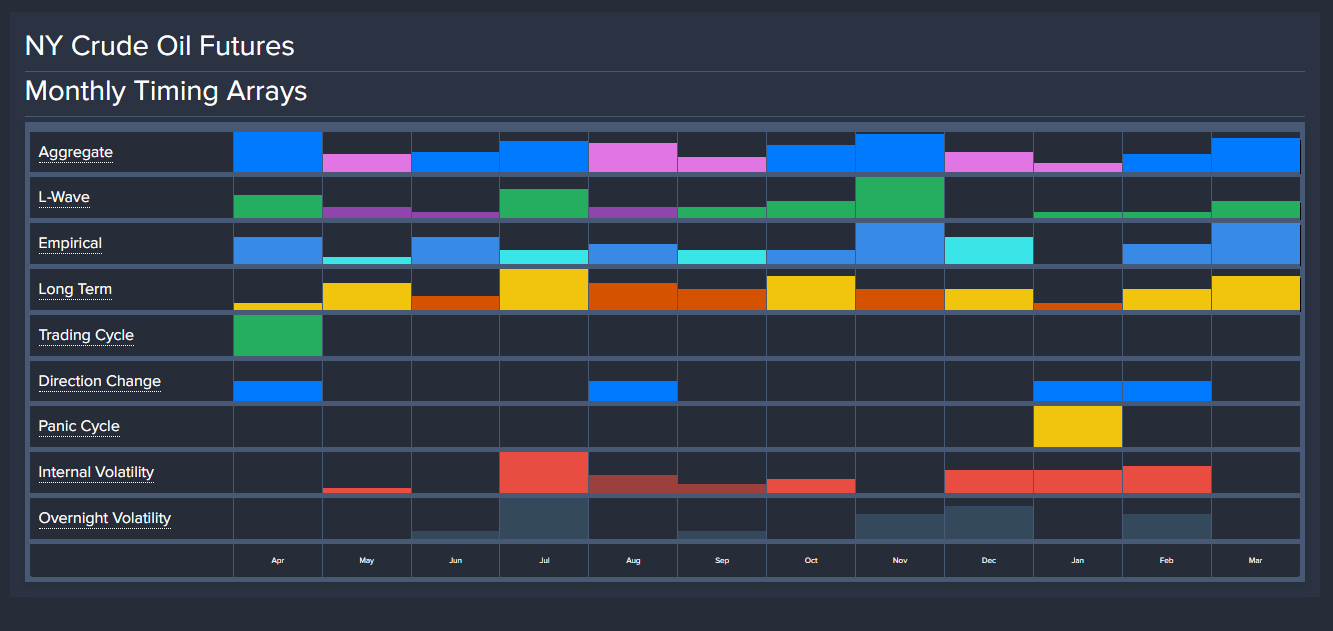Click the Direction Change label
This screenshot has height=631, width=1333.
[99, 381]
